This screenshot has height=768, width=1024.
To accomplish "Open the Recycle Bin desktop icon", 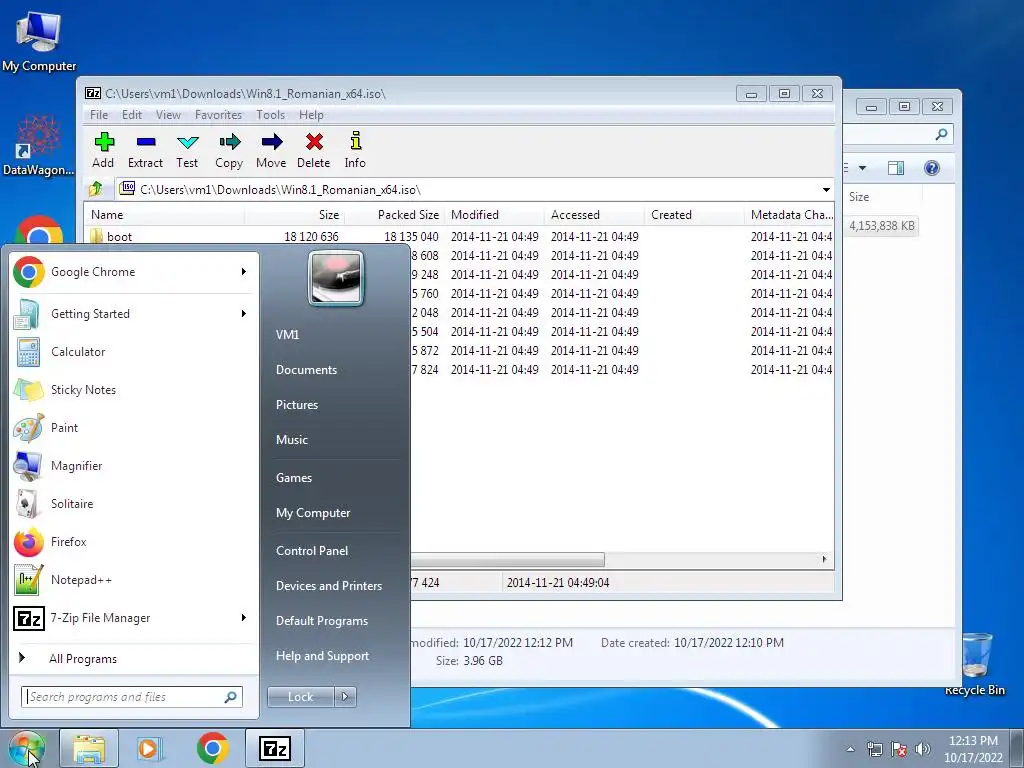I will pos(975,663).
